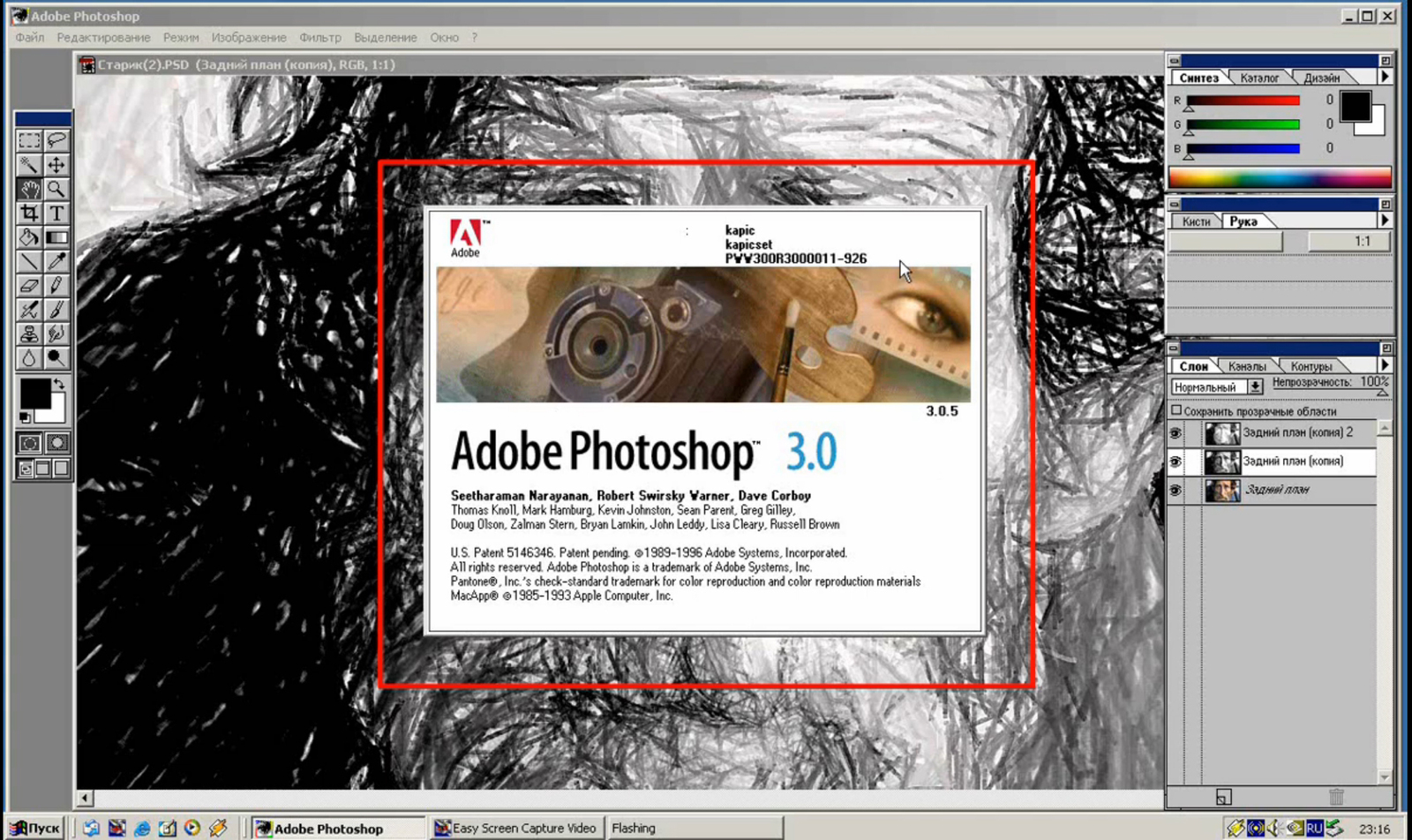
Task: Select the Eraser tool
Action: pos(29,286)
